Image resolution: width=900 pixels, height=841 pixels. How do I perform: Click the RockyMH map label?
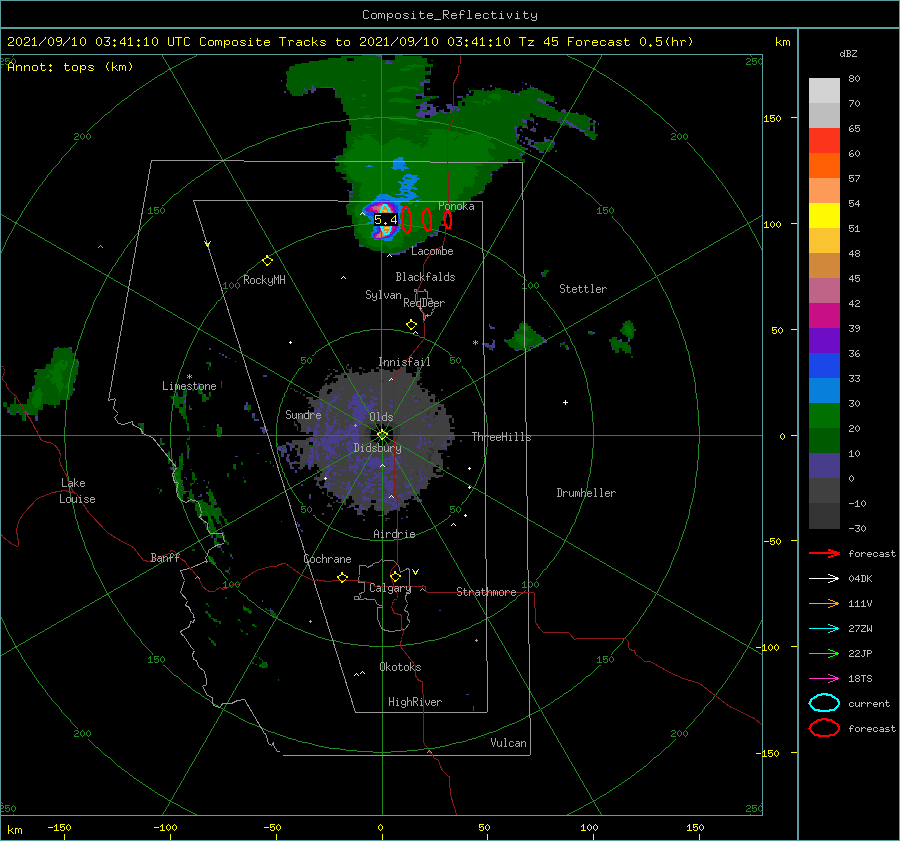click(x=264, y=280)
